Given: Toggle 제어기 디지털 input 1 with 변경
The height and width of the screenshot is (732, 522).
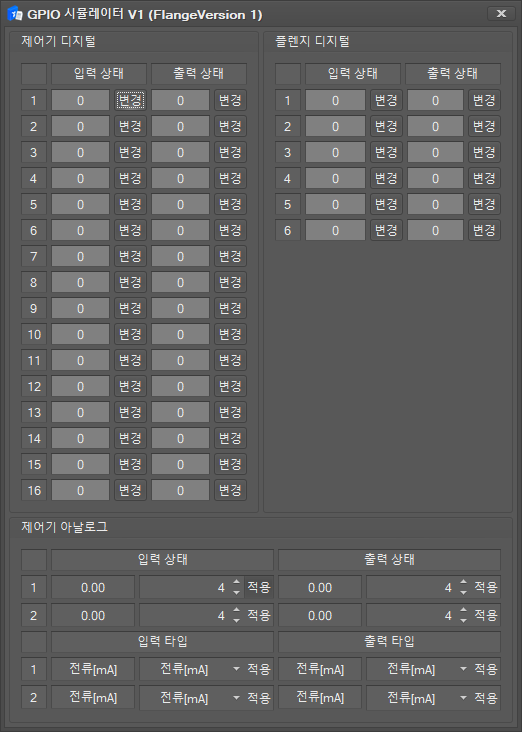Looking at the screenshot, I should [130, 100].
